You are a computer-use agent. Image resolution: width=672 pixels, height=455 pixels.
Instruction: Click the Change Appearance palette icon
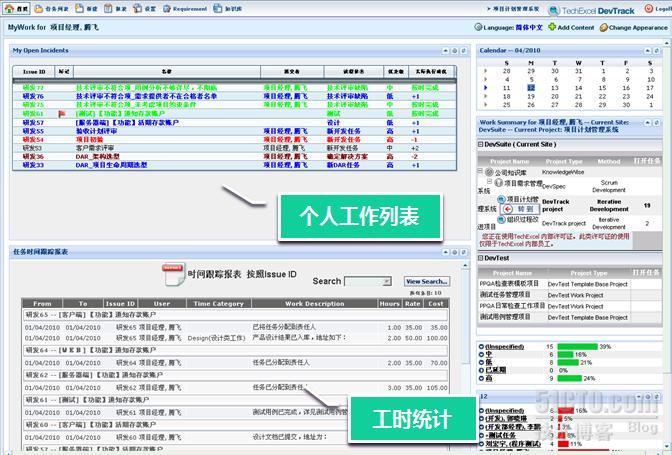tap(603, 27)
